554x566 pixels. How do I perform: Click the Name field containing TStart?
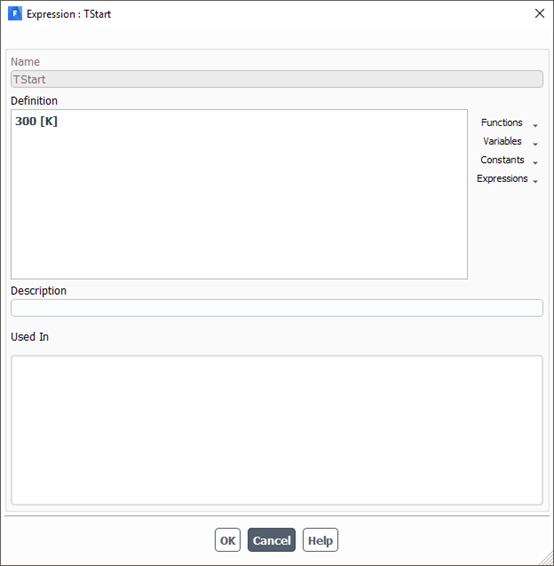point(276,79)
